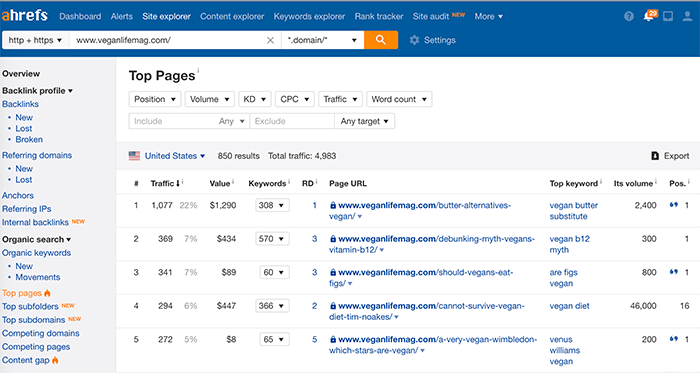Open Top subfolders in the sidebar
700x373 pixels.
[x=30, y=307]
